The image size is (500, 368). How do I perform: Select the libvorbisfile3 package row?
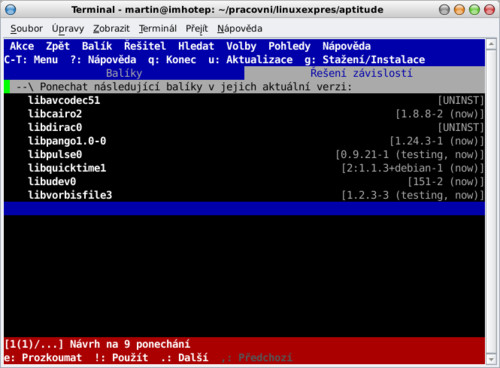[x=244, y=195]
